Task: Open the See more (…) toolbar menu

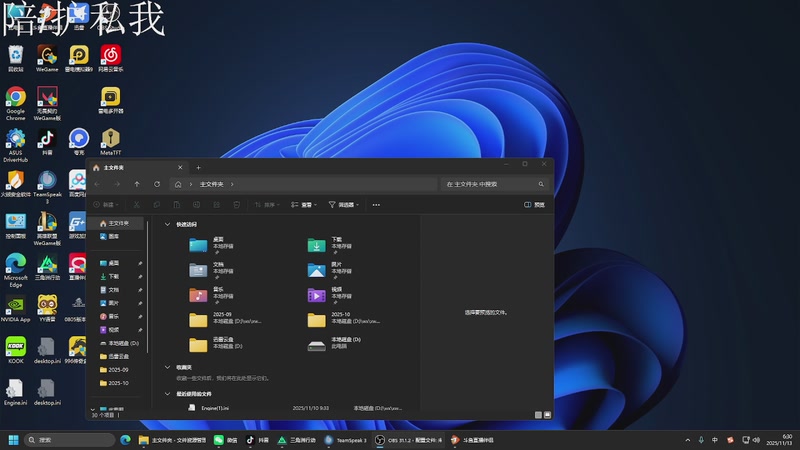Action: [376, 205]
